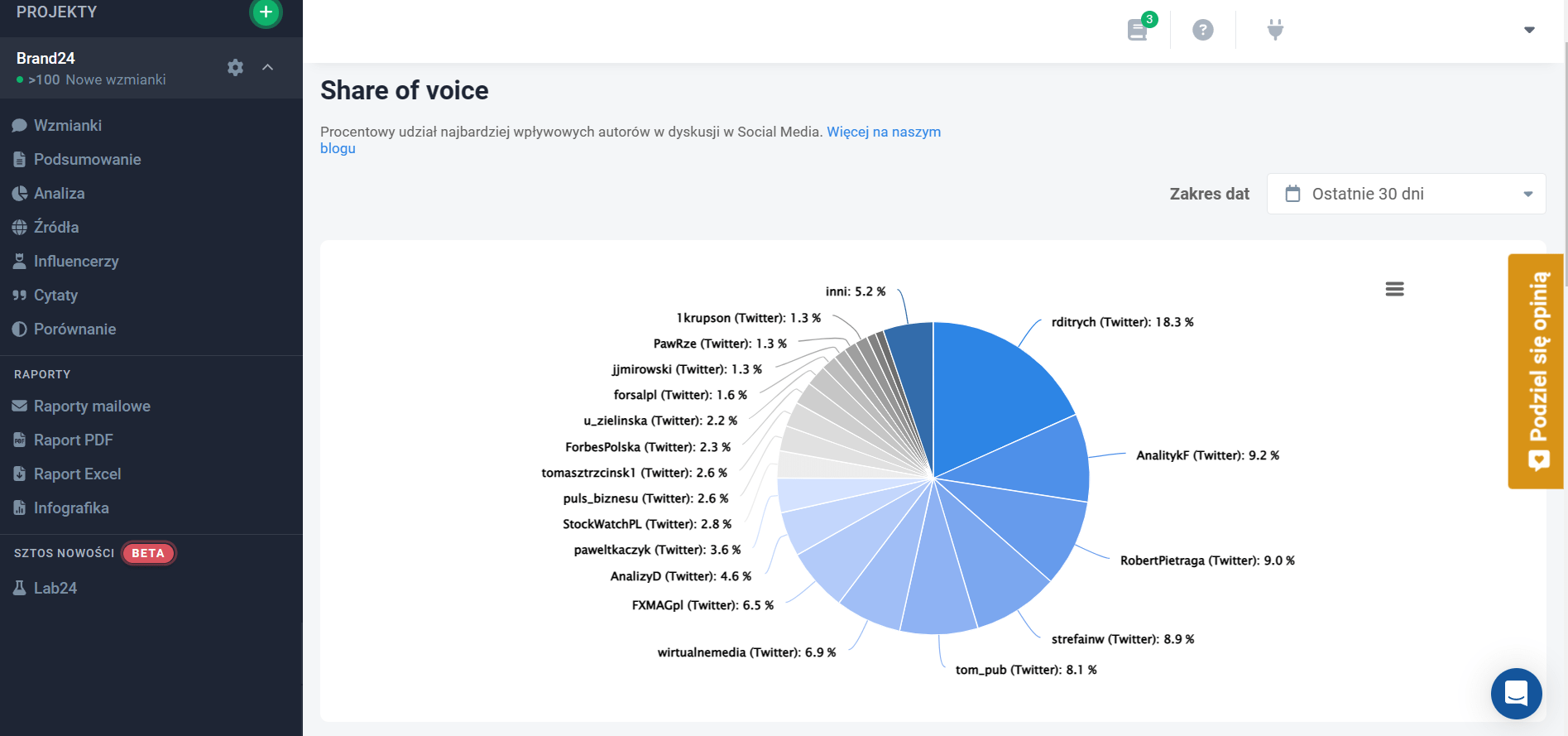This screenshot has height=736, width=1568.
Task: Expand the account dropdown arrow
Action: pyautogui.click(x=1529, y=30)
